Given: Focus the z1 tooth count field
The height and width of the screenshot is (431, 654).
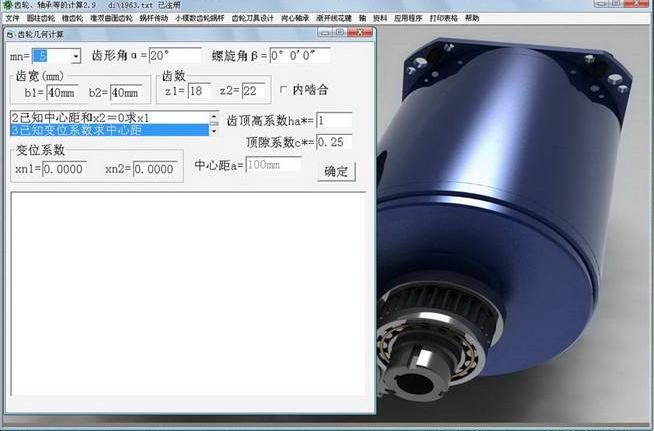Looking at the screenshot, I should [x=198, y=91].
